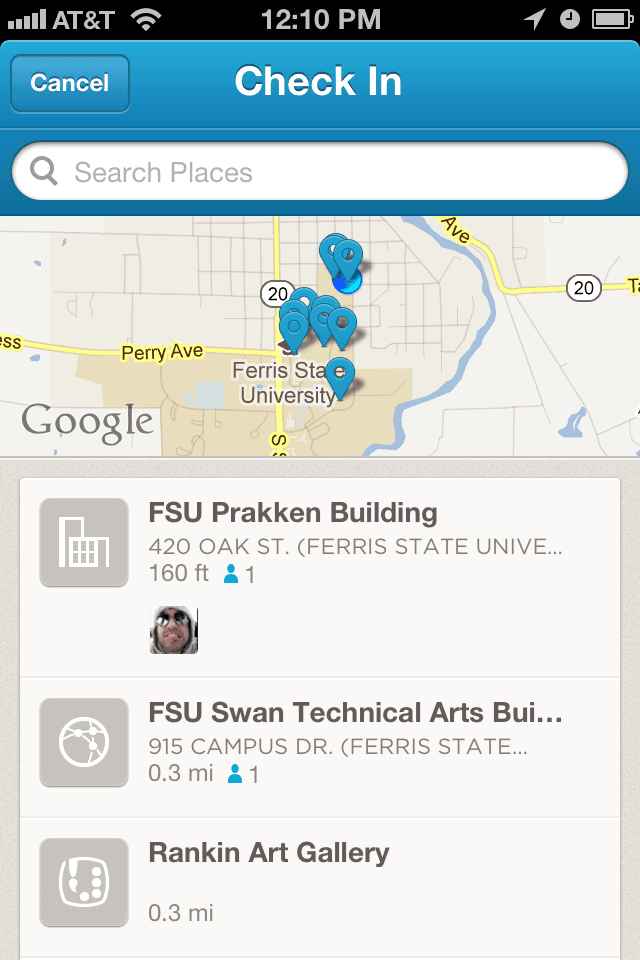640x960 pixels.
Task: Tap the Wi-Fi icon in the status bar
Action: click(x=147, y=19)
